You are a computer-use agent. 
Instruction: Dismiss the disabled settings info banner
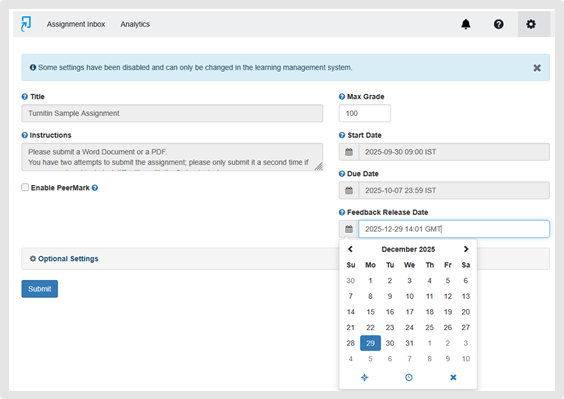click(537, 68)
